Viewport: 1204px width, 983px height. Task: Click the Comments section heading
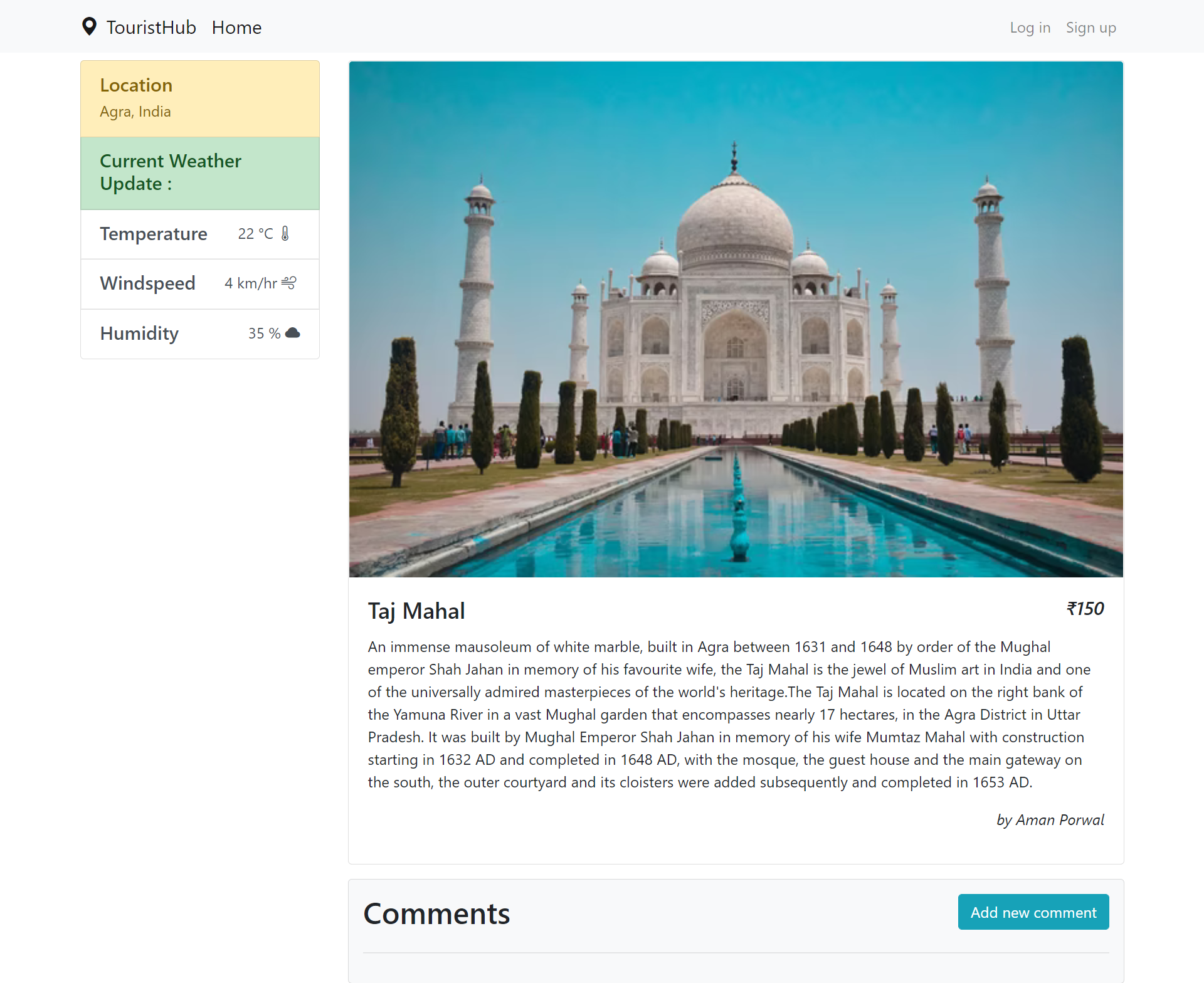[436, 913]
